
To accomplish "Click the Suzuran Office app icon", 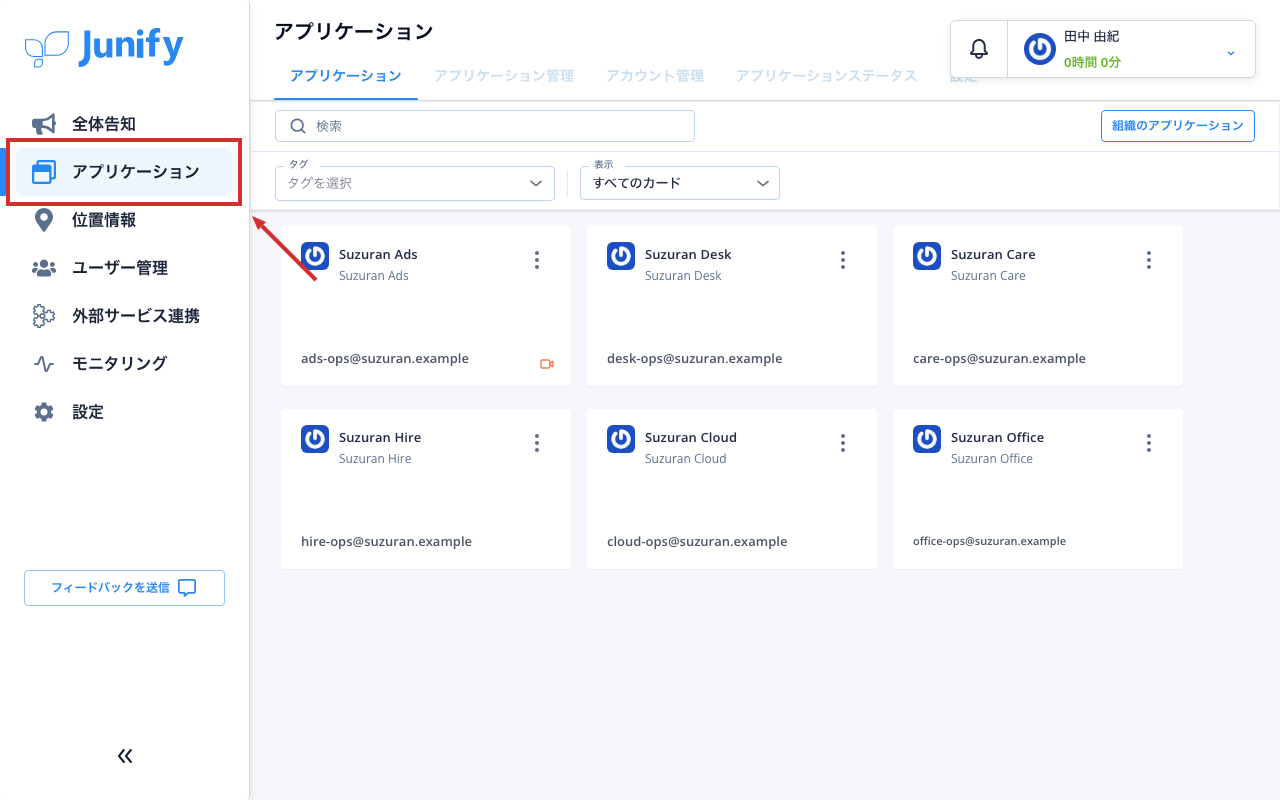I will point(927,439).
